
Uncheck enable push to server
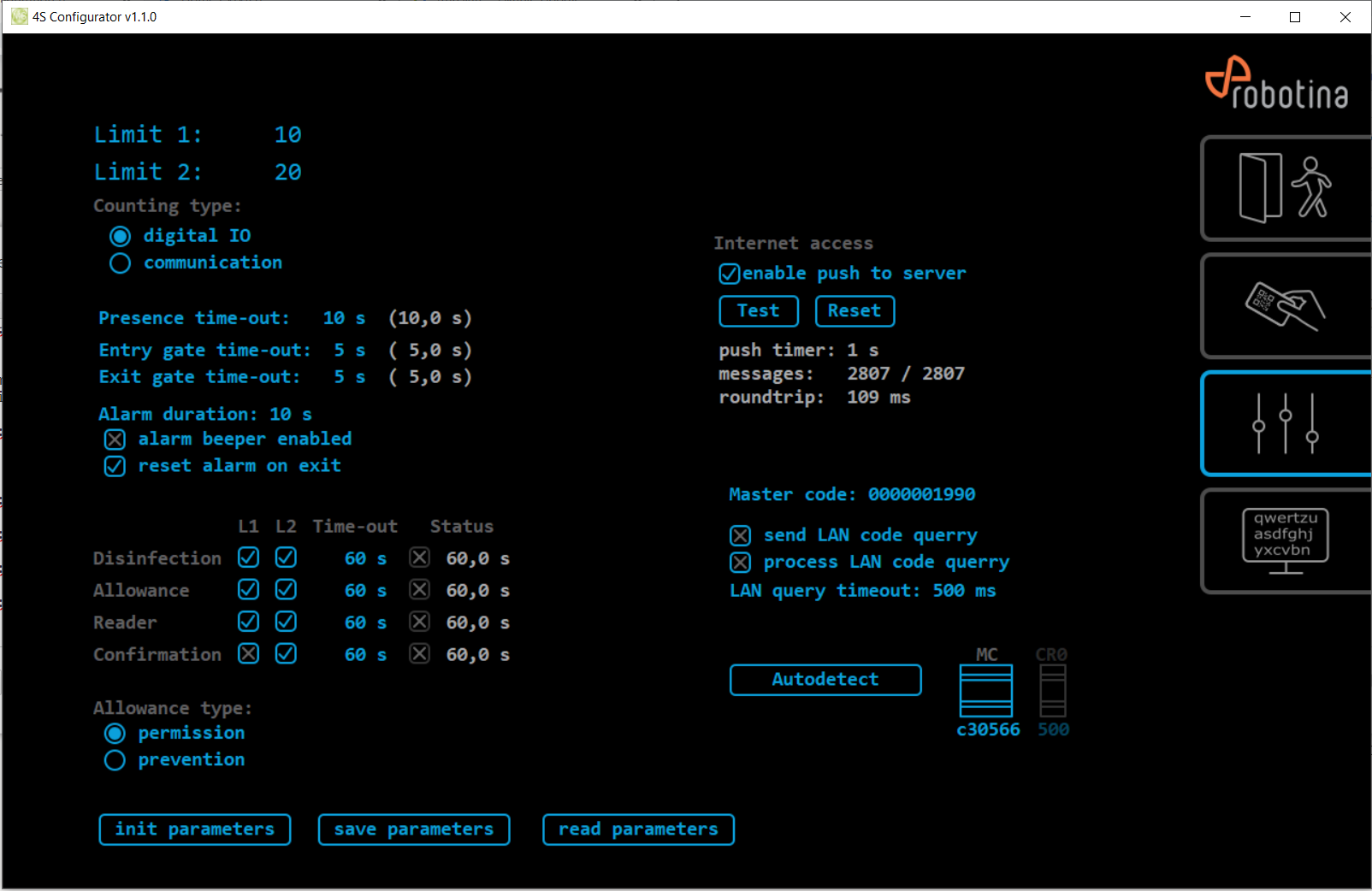[729, 274]
